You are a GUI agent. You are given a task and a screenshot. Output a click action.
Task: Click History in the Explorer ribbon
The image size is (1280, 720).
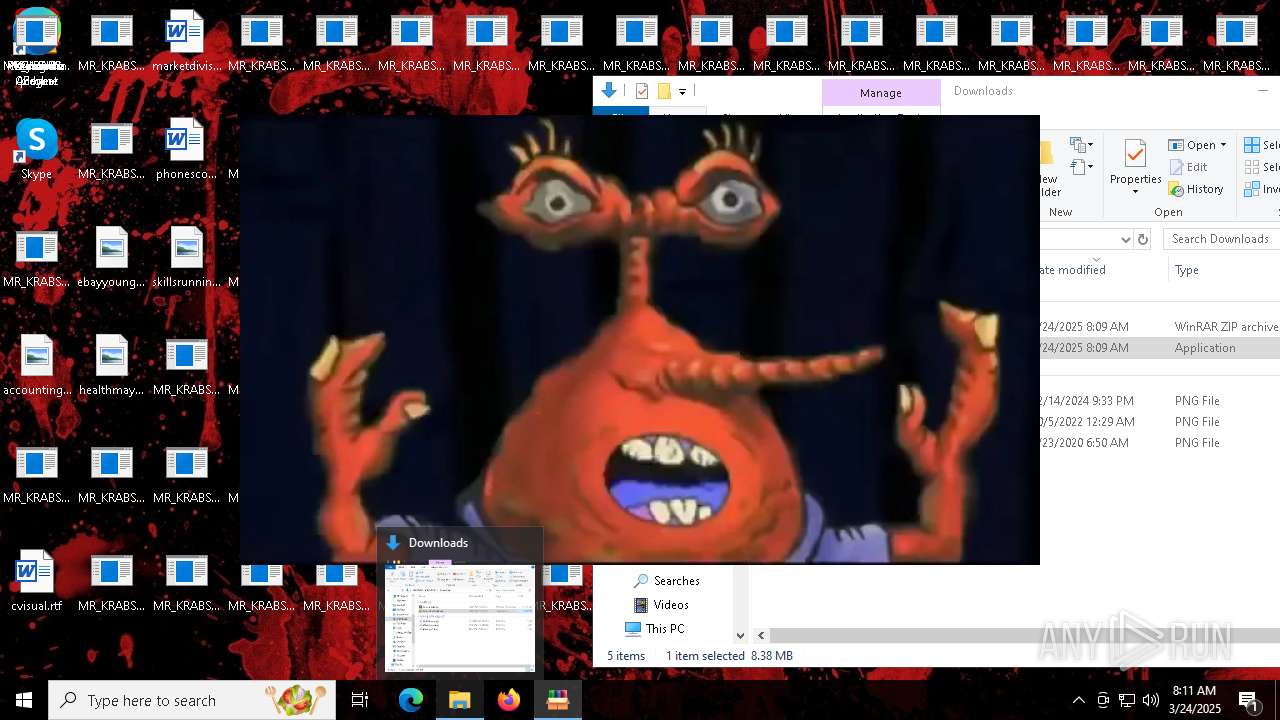pos(1196,189)
